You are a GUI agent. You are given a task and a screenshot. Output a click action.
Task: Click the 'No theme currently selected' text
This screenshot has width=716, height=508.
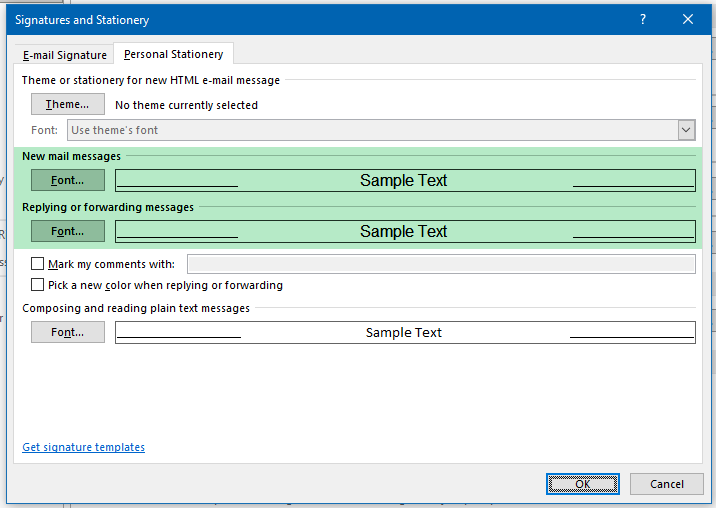(x=186, y=105)
